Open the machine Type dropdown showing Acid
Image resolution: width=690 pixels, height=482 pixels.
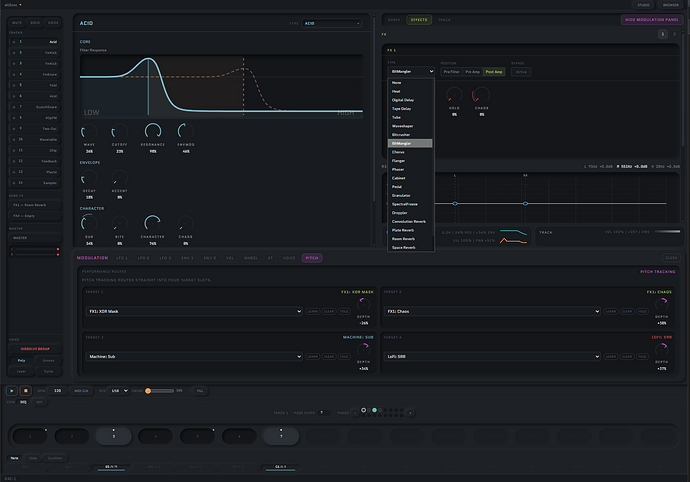pos(332,23)
